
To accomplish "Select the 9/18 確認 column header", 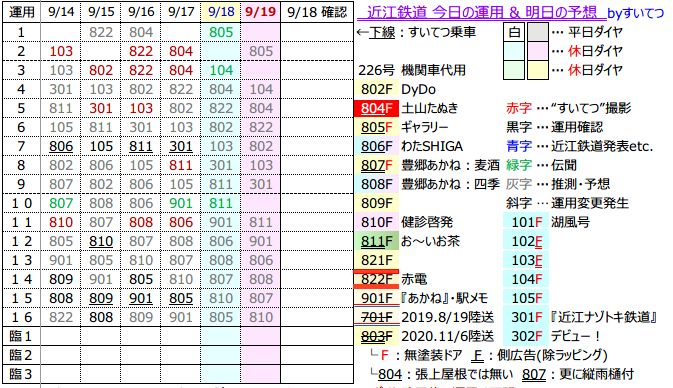I will point(317,12).
